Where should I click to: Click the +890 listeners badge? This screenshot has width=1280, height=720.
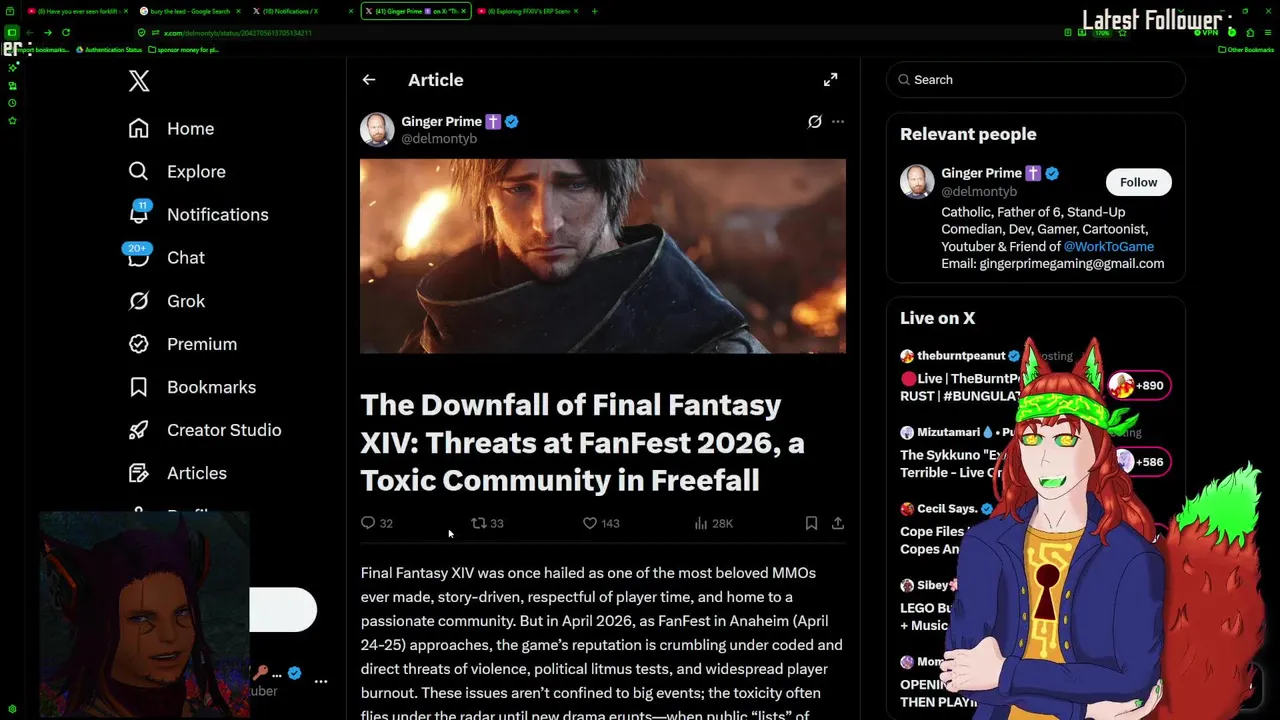[x=1138, y=385]
